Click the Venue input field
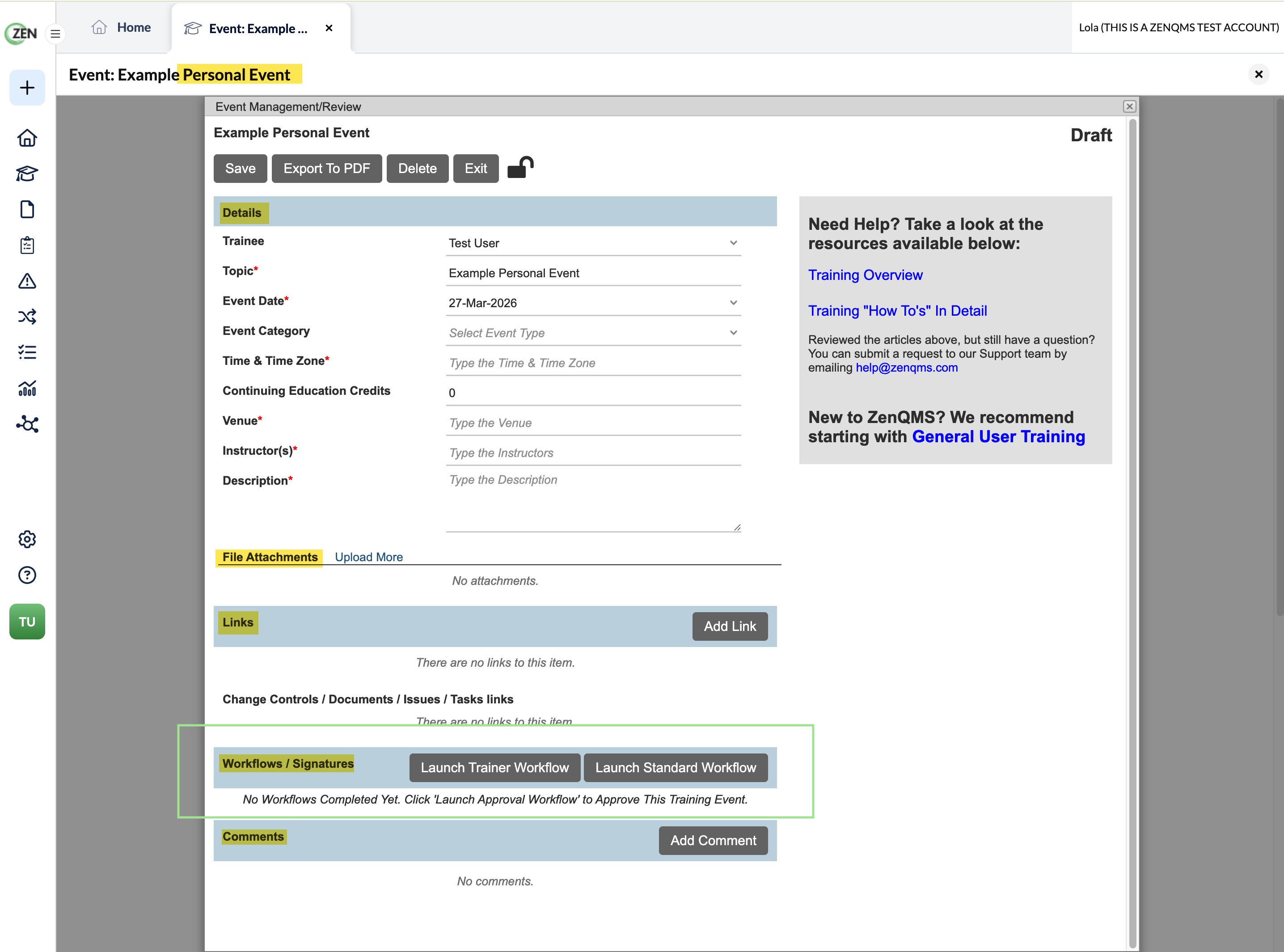The height and width of the screenshot is (952, 1284). click(593, 423)
